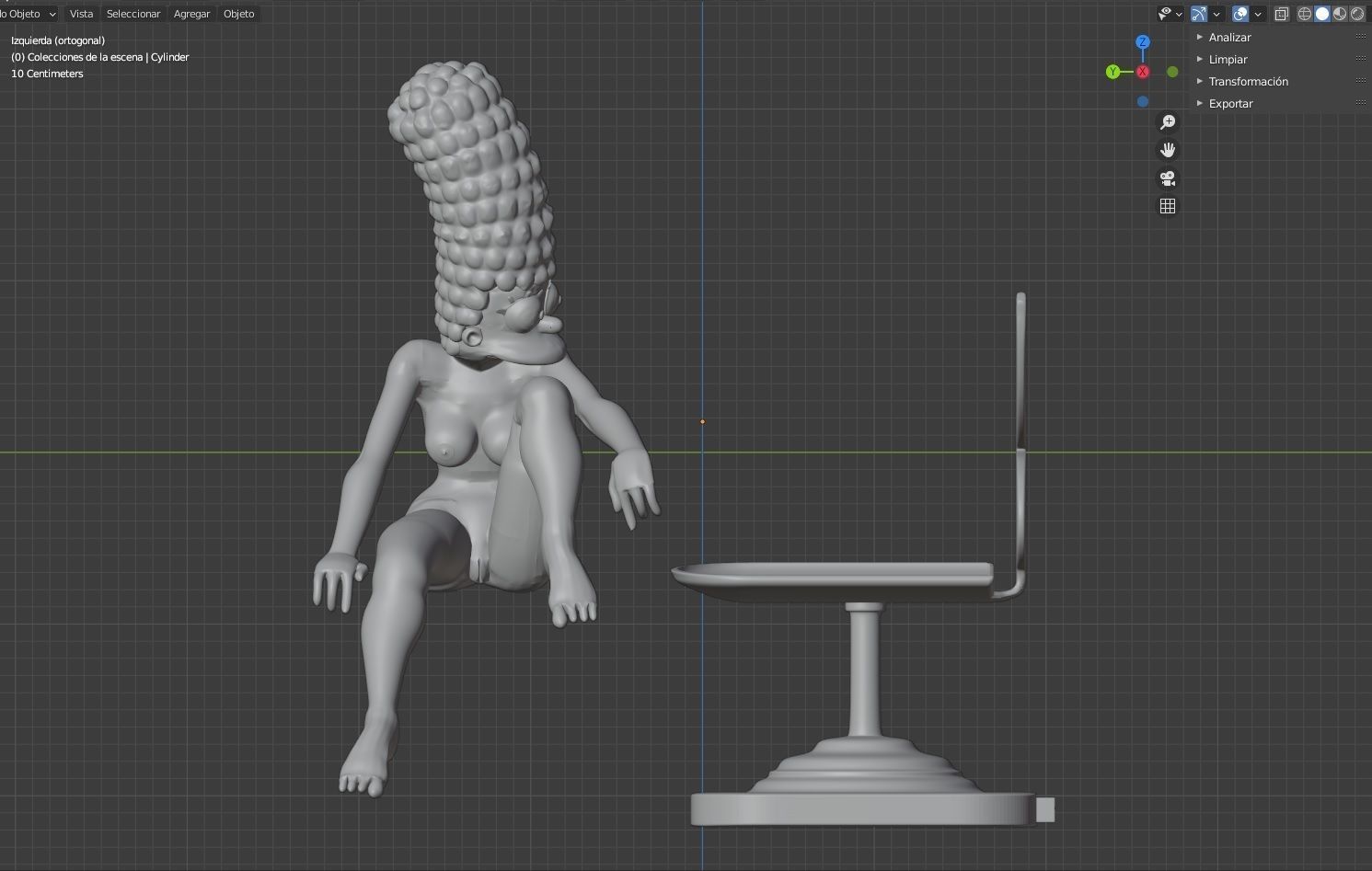This screenshot has width=1372, height=871.
Task: Switch to solid viewport shading
Action: (x=1322, y=14)
